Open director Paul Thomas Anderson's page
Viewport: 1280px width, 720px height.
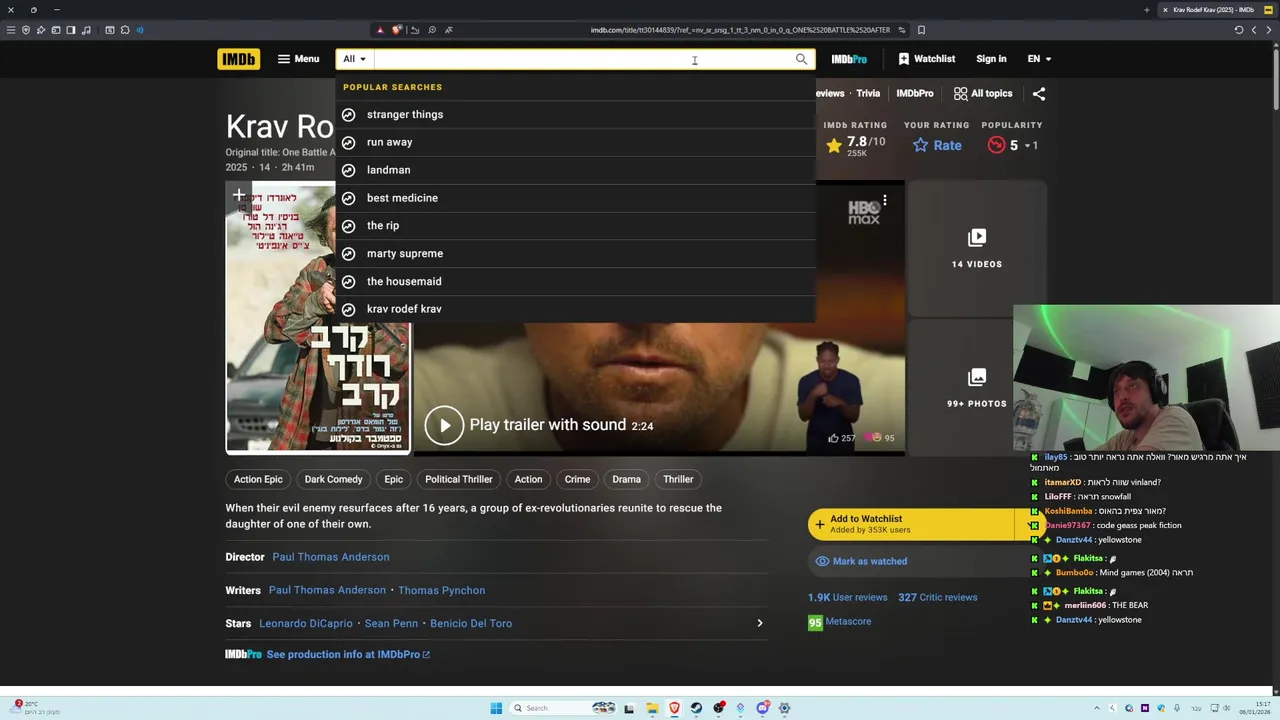click(x=331, y=557)
